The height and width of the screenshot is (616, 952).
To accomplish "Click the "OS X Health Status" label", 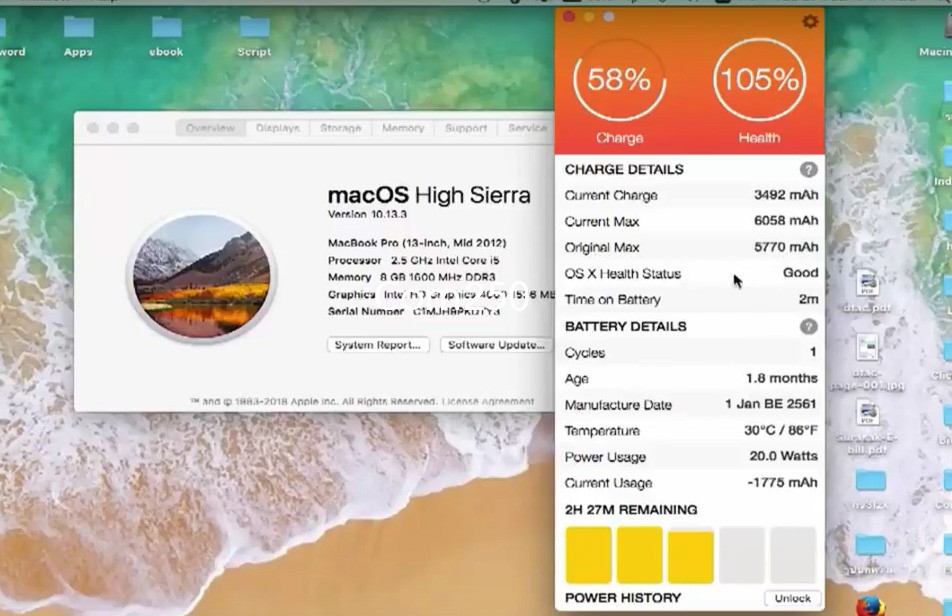I will [622, 274].
